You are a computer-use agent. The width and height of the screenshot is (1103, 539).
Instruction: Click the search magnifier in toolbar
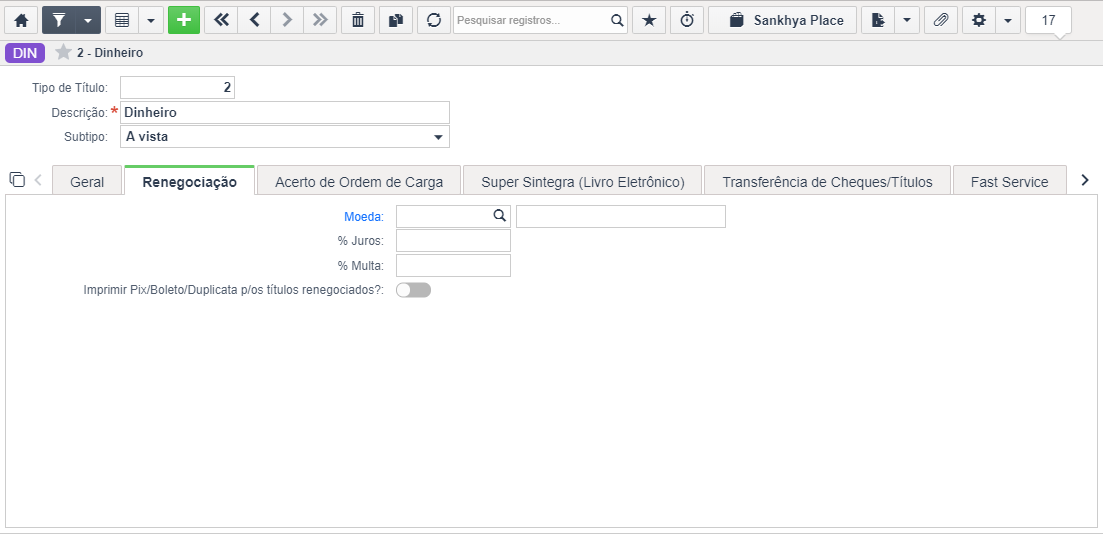617,20
